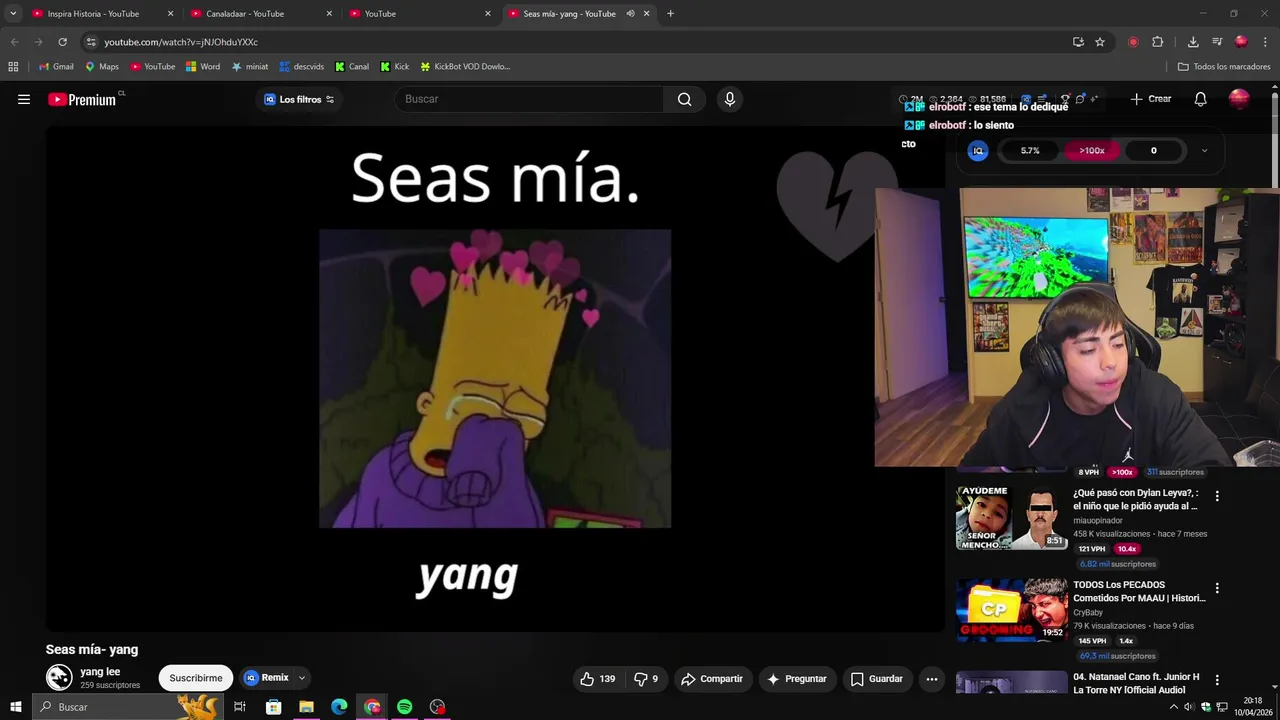Open Chrome extensions puzzle icon
Viewport: 1280px width, 720px height.
pyautogui.click(x=1158, y=42)
